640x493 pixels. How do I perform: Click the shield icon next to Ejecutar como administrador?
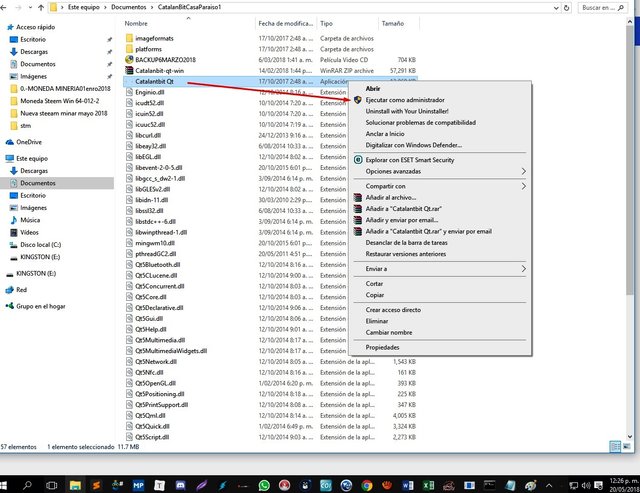(x=358, y=100)
